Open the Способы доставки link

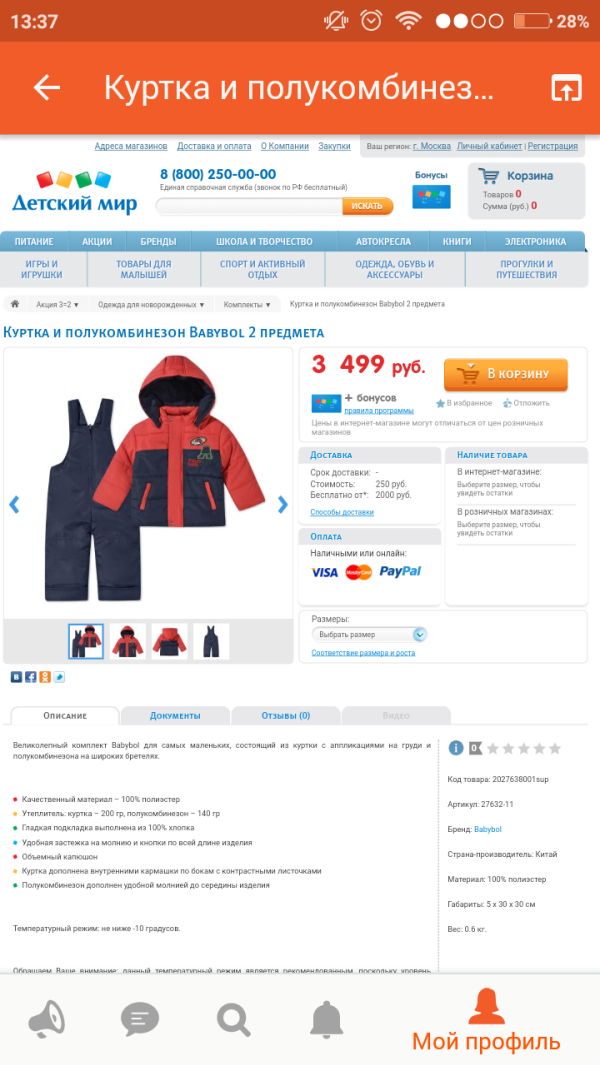342,512
